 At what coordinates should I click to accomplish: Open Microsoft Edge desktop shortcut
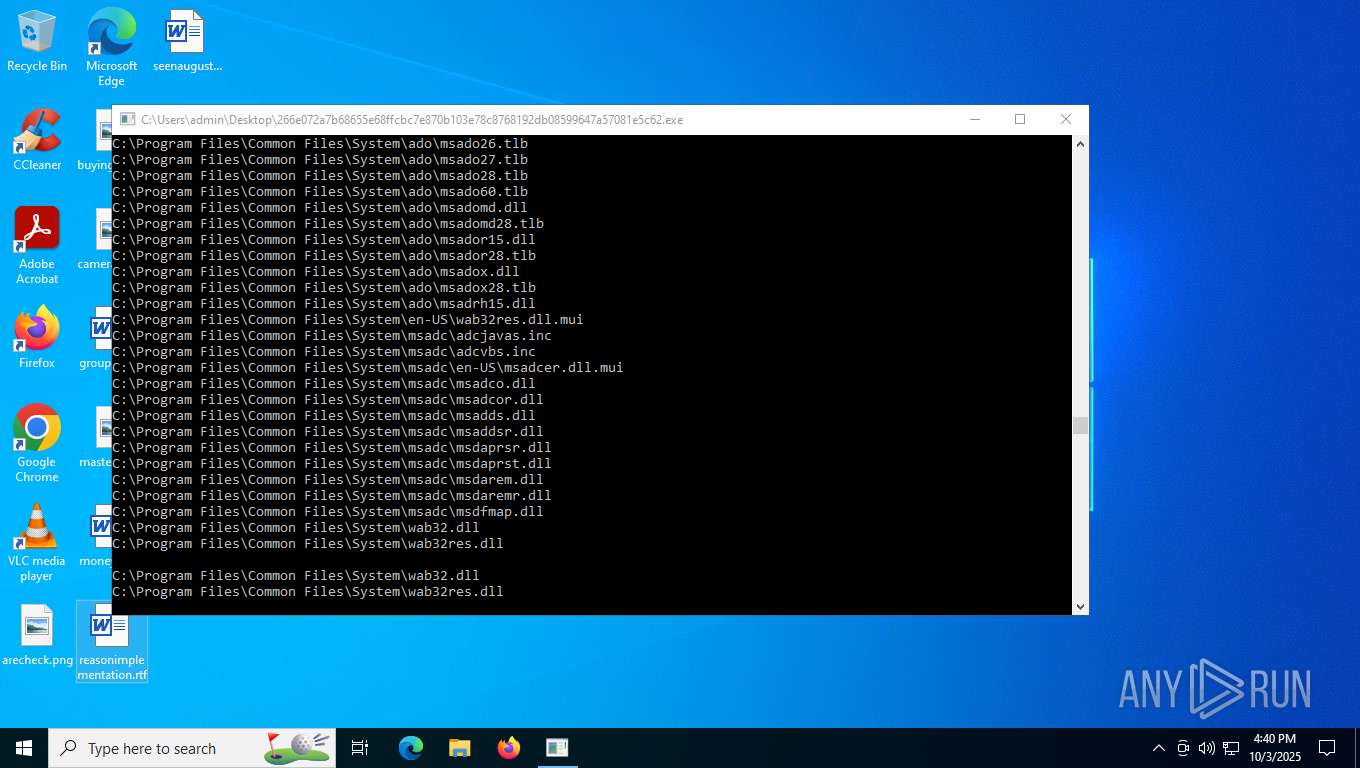tap(111, 48)
